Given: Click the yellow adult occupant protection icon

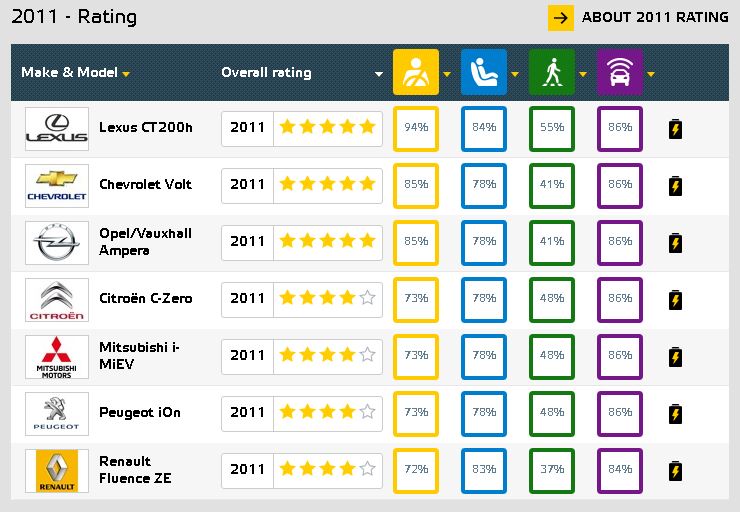Looking at the screenshot, I should pyautogui.click(x=416, y=72).
